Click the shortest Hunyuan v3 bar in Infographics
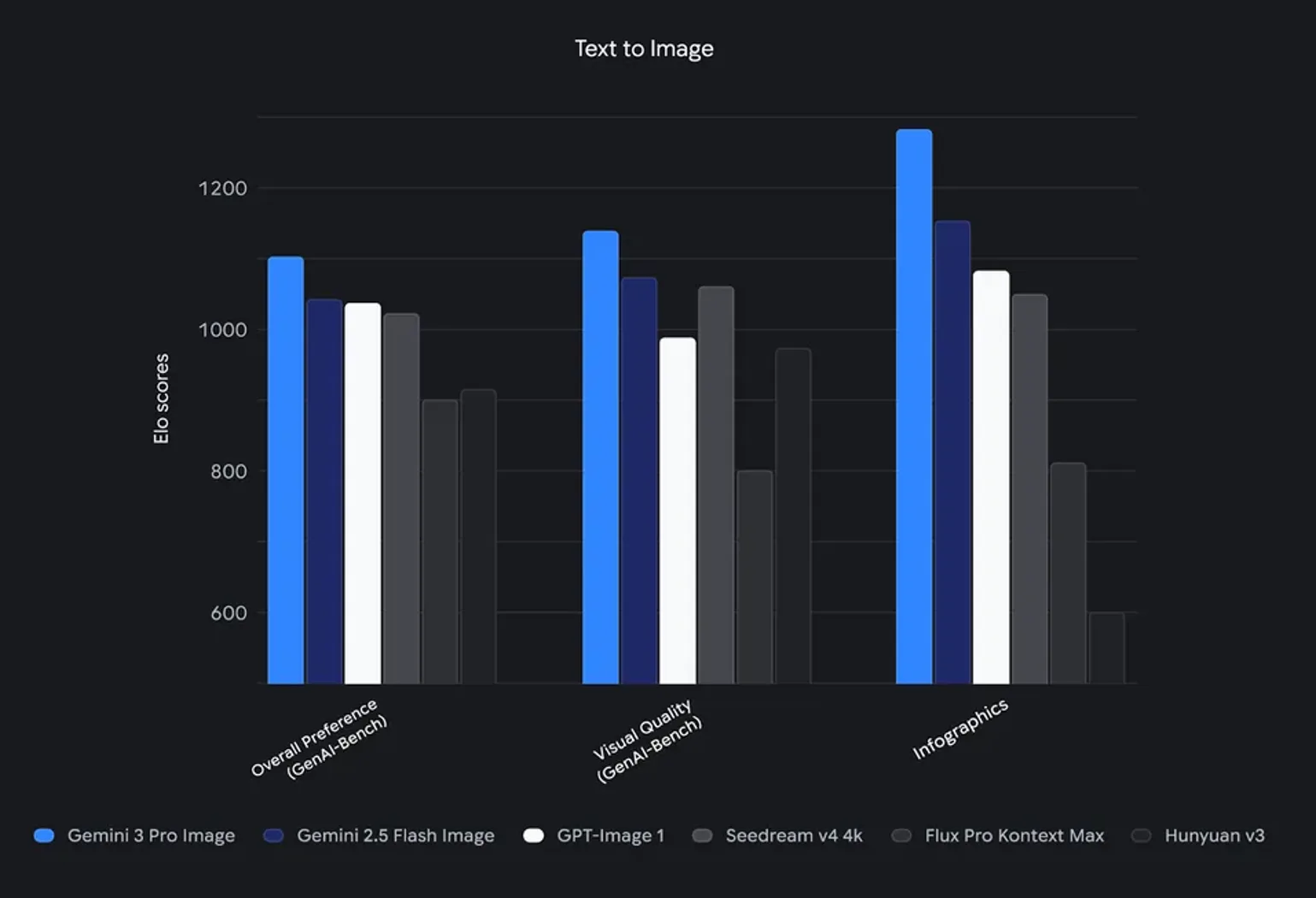Image resolution: width=1316 pixels, height=898 pixels. (1107, 647)
